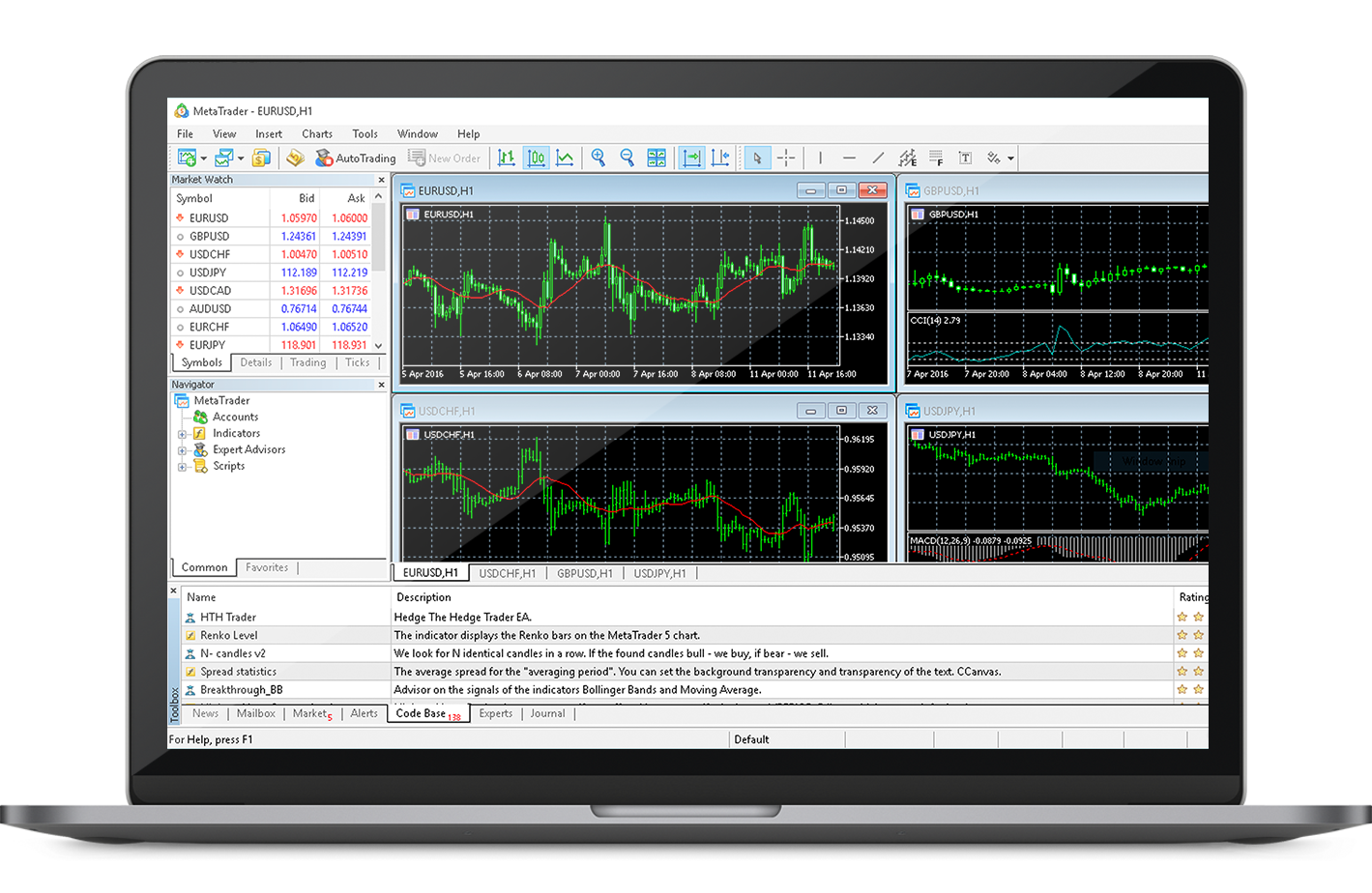Viewport: 1372px width, 893px height.
Task: Switch to USDCHF,H1 chart tab
Action: (x=508, y=573)
